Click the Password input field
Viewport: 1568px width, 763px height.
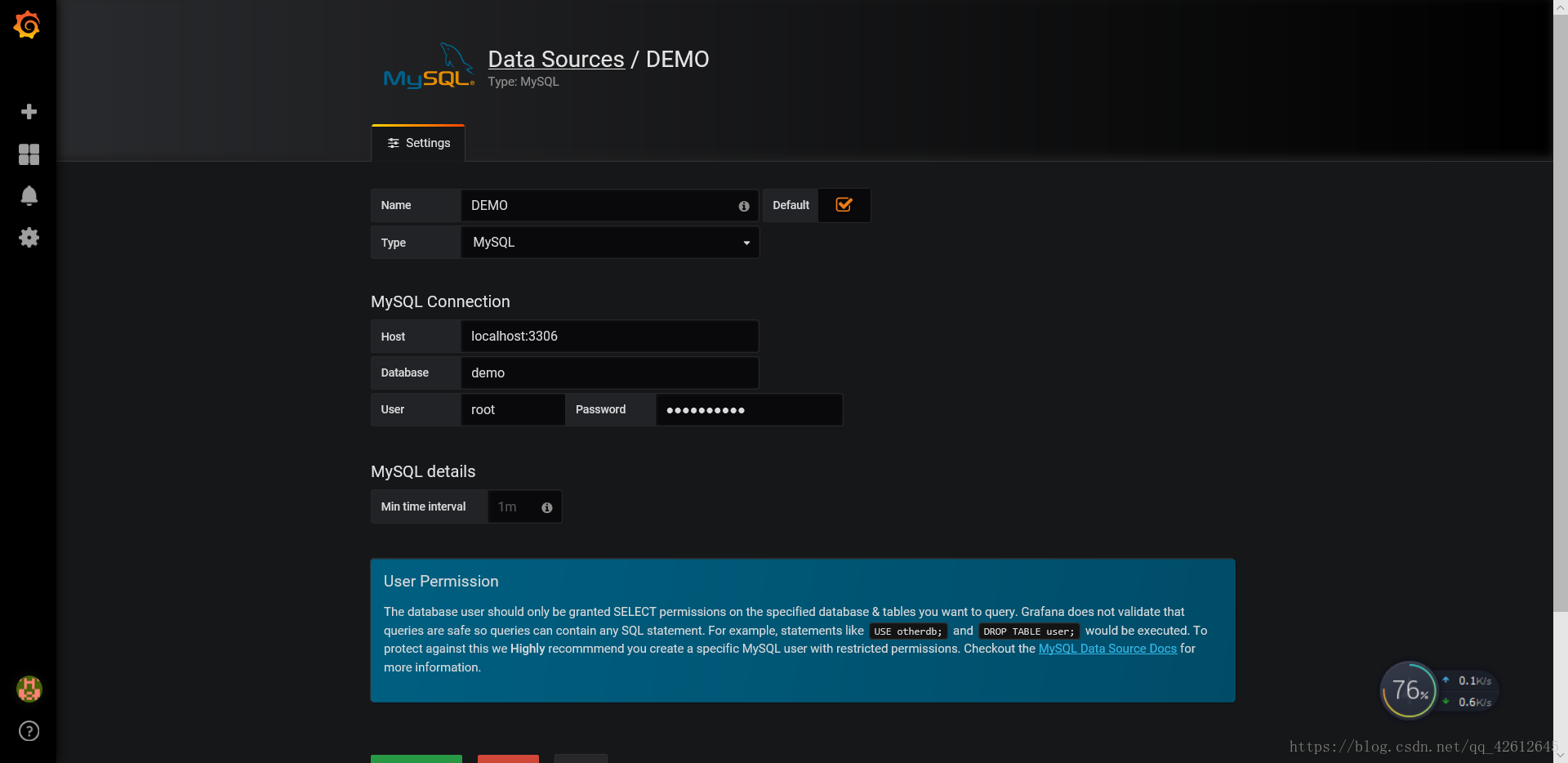pos(749,409)
